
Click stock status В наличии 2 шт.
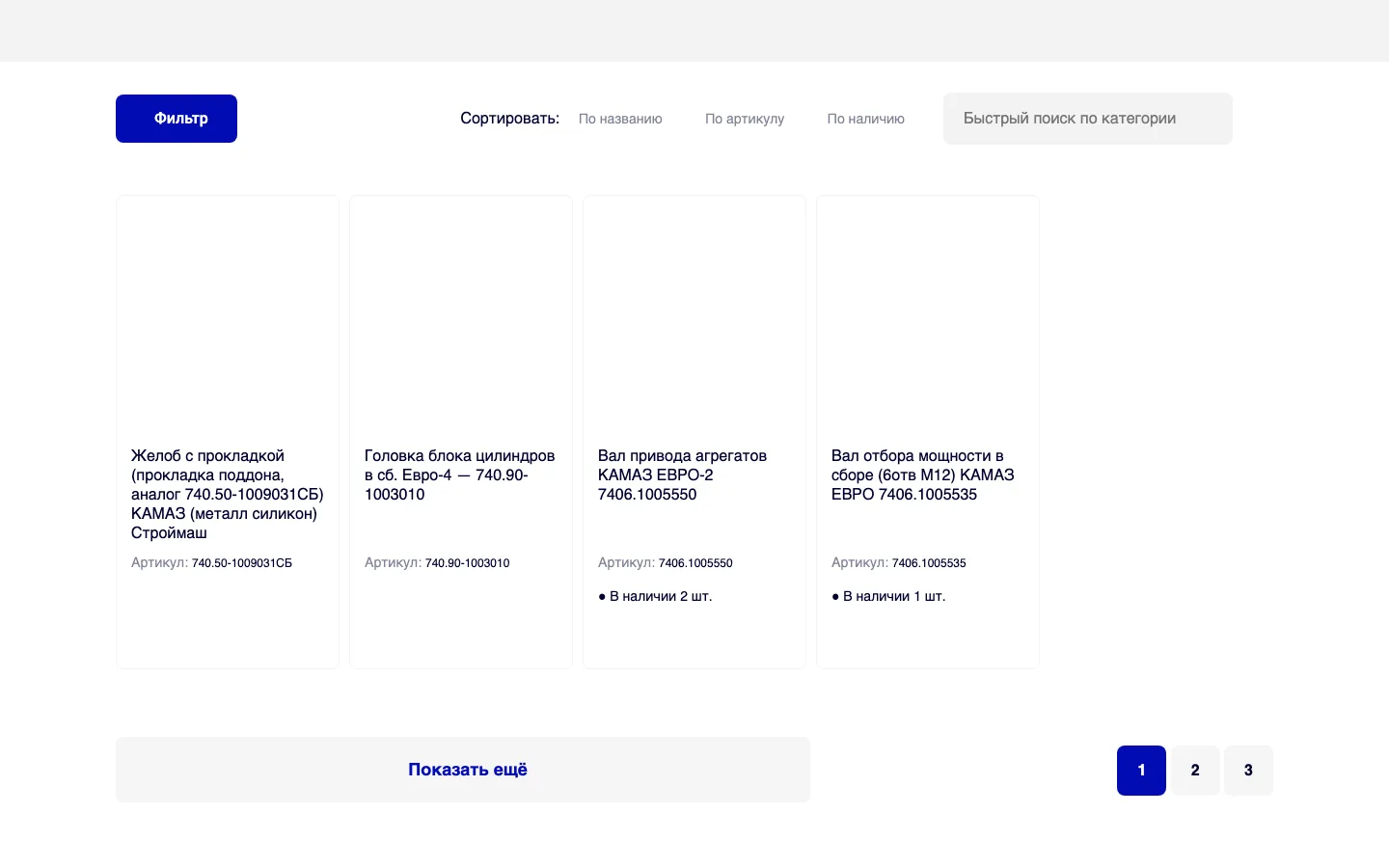click(655, 596)
